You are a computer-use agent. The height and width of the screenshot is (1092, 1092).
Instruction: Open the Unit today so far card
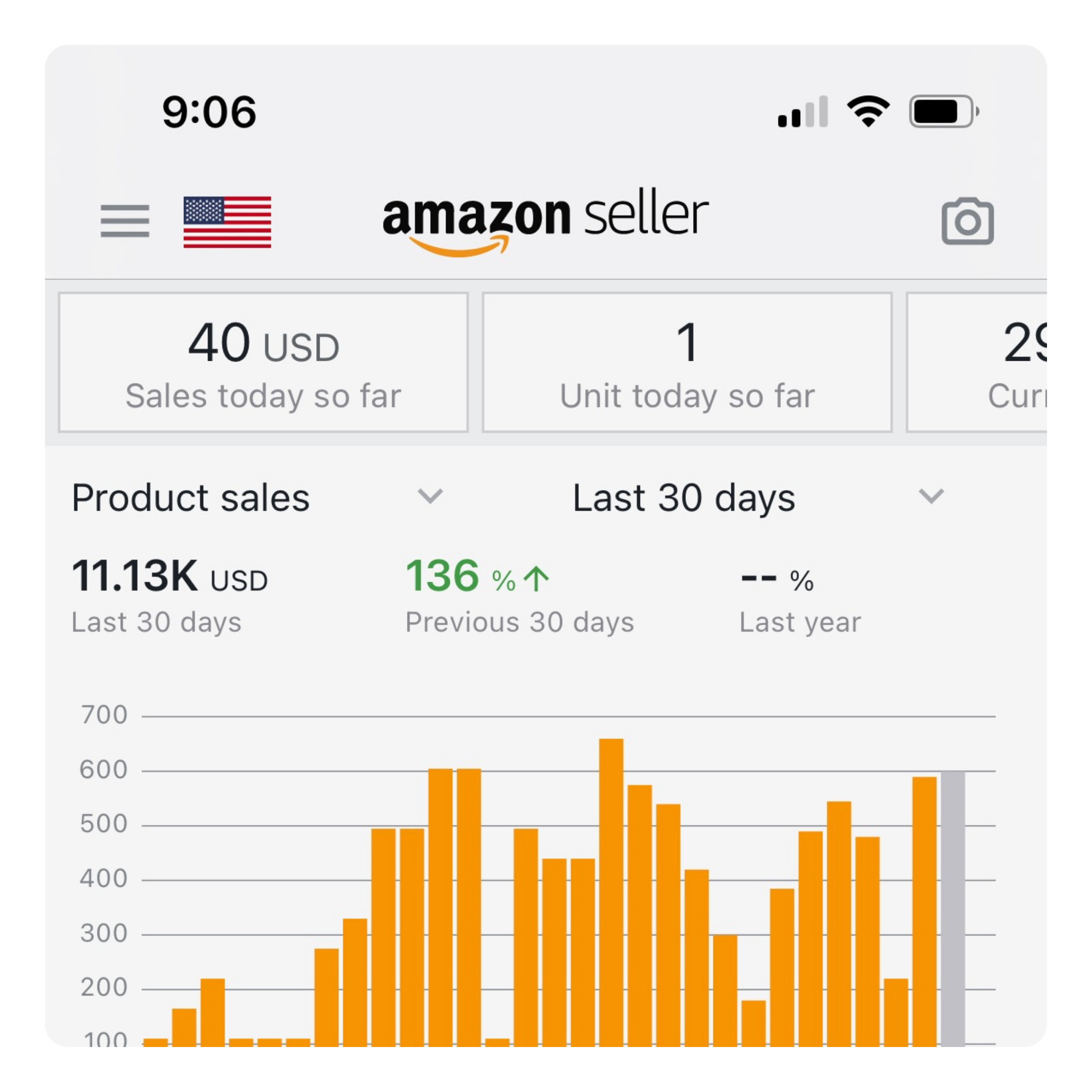coord(687,362)
